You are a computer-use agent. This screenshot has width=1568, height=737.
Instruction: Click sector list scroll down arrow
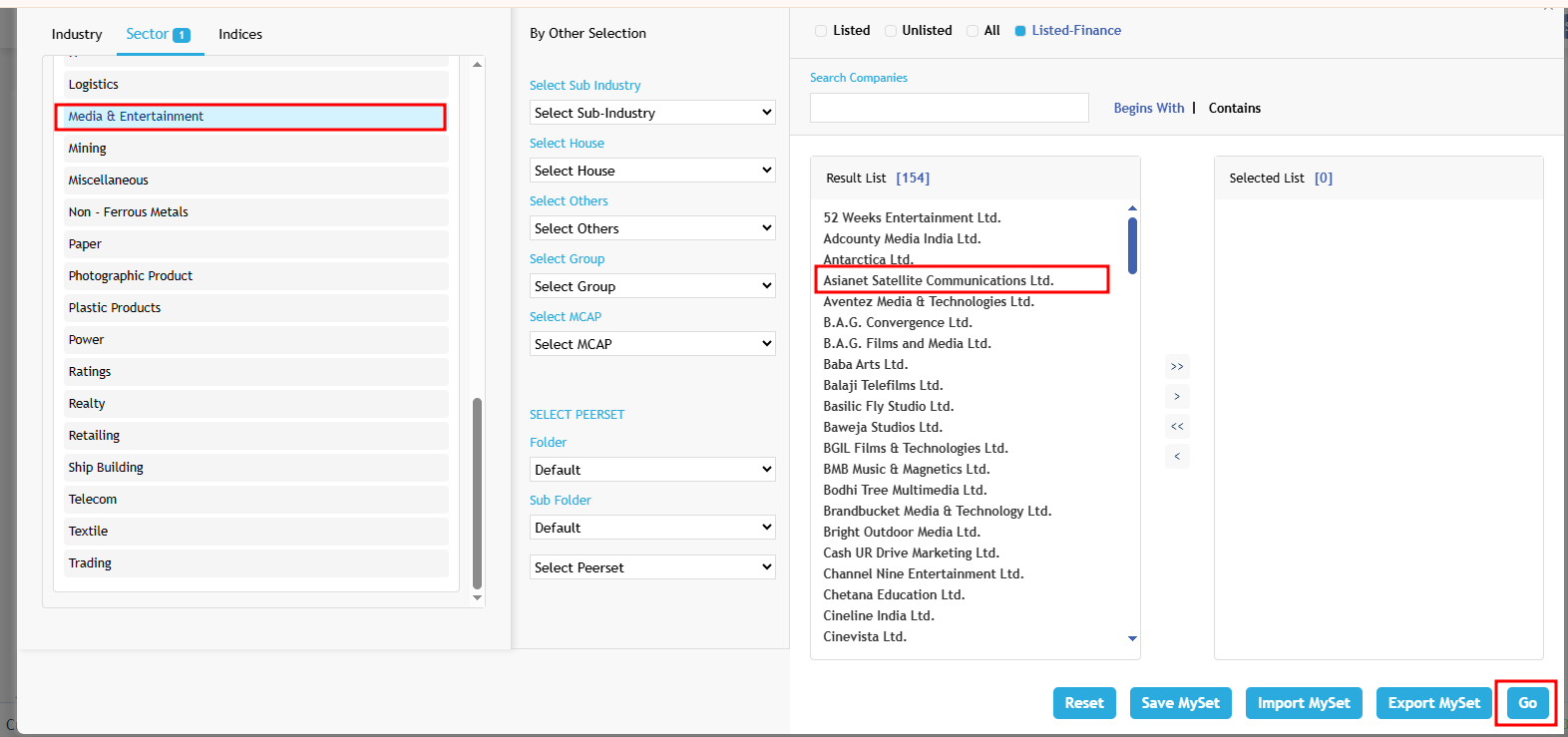point(477,598)
